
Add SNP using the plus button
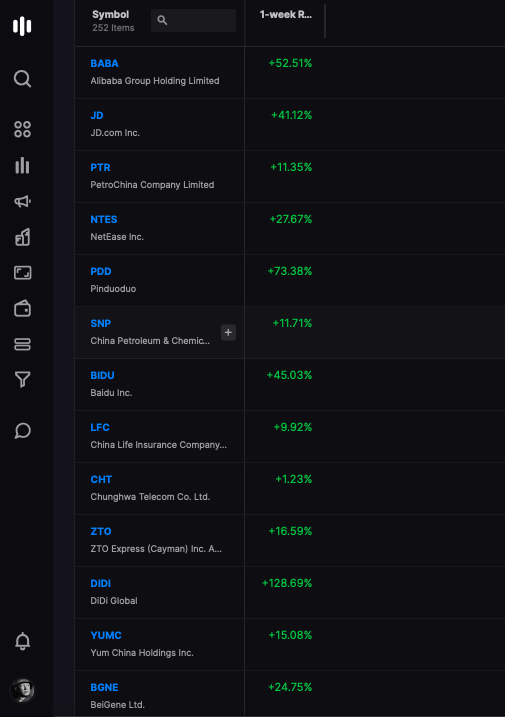pos(228,332)
